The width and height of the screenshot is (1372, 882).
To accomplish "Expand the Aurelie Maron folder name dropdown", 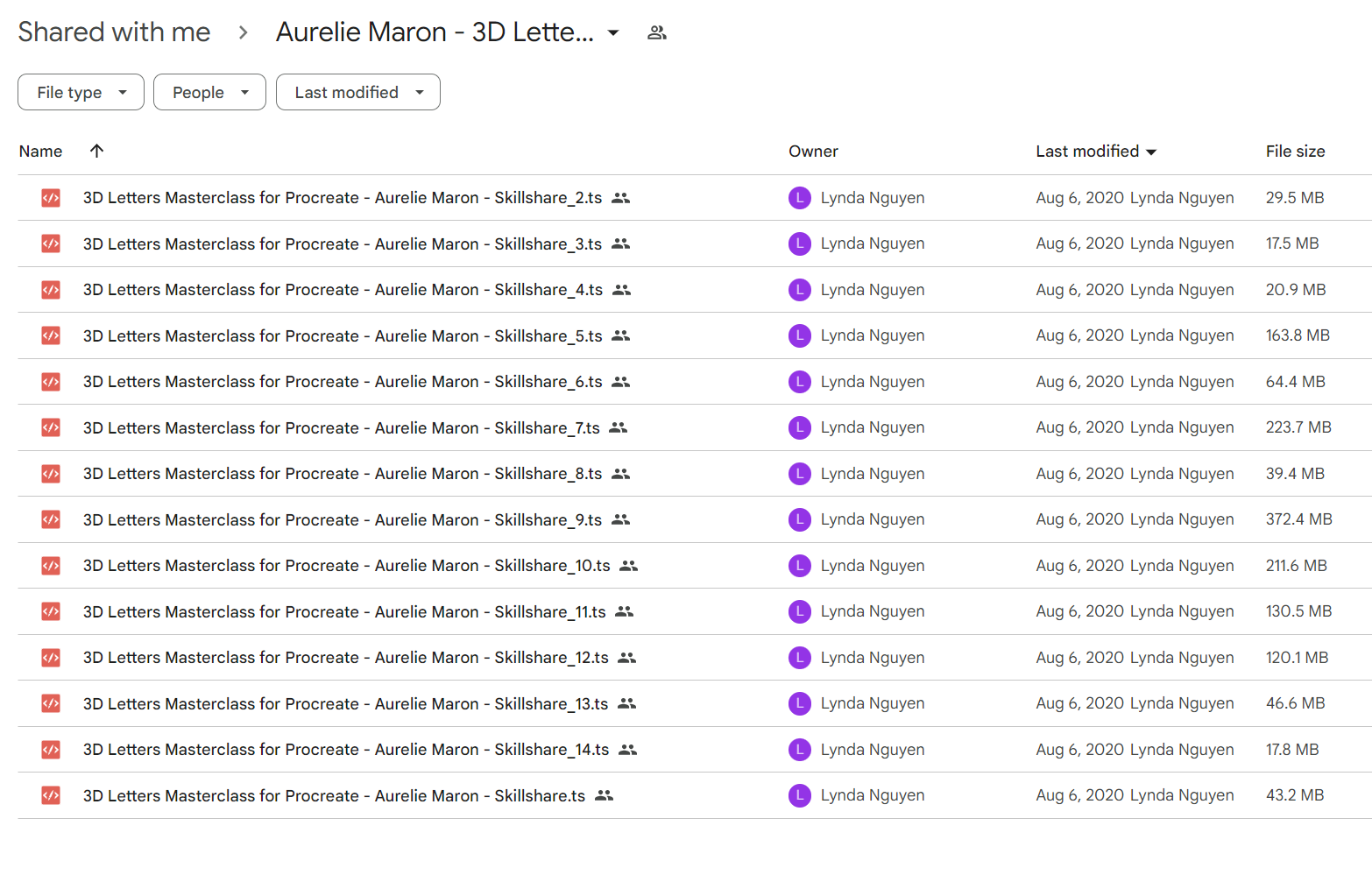I will (x=613, y=33).
